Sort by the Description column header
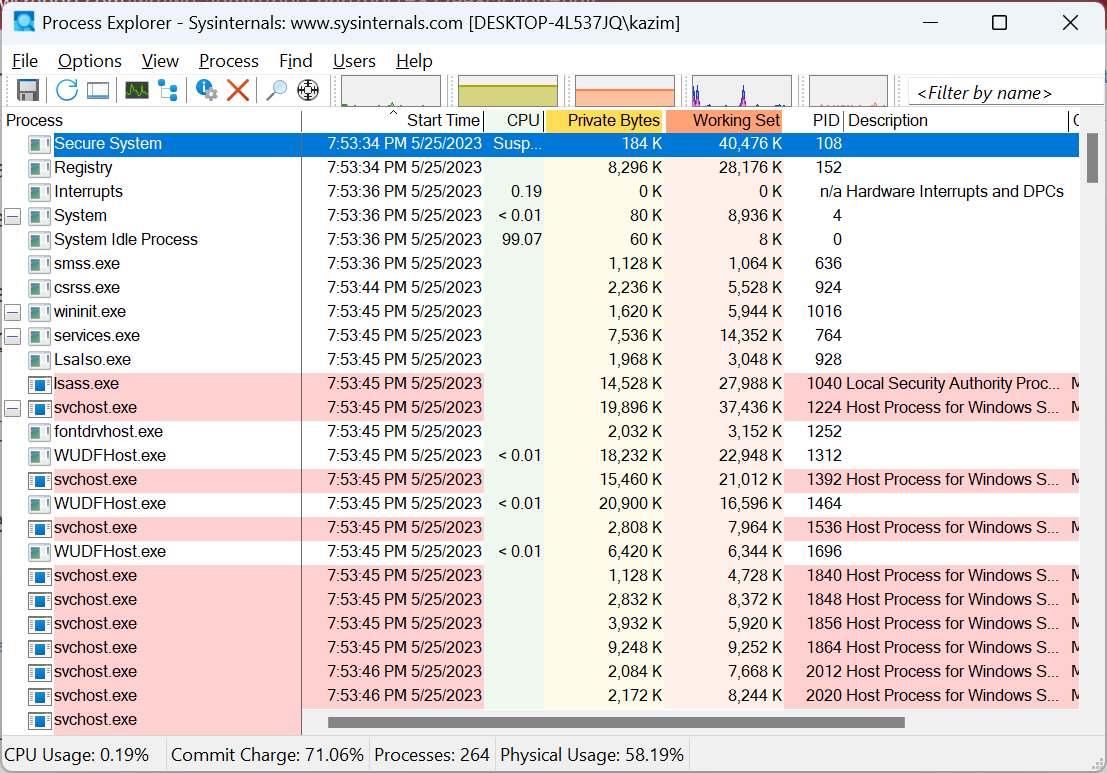1107x773 pixels. click(x=957, y=121)
